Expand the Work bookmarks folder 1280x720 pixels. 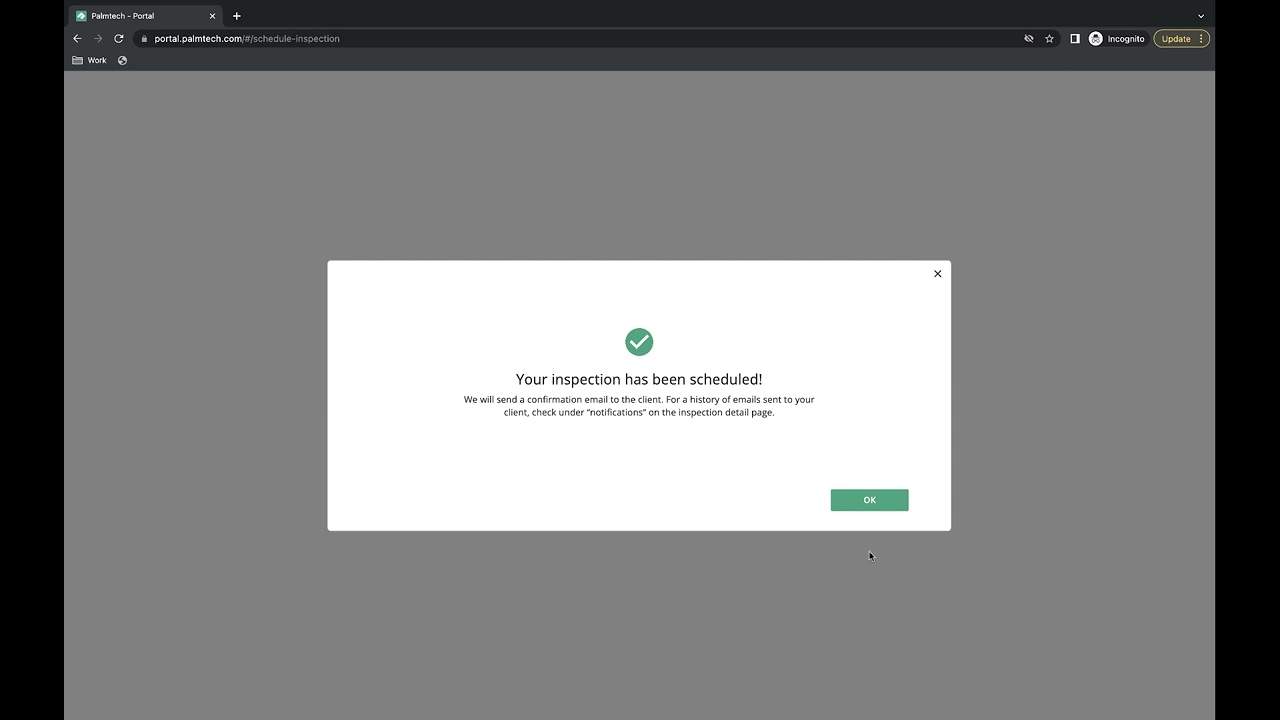(x=89, y=60)
